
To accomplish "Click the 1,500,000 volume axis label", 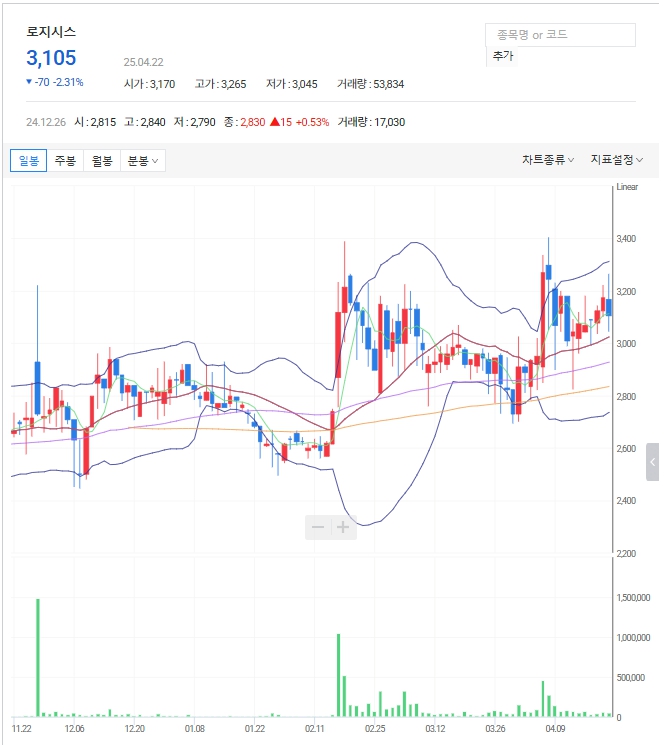I will point(633,598).
